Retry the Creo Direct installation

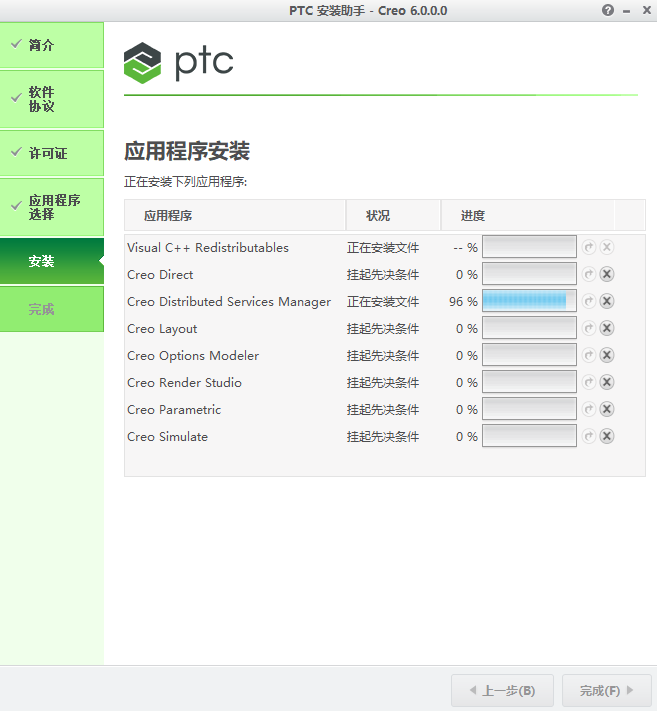point(589,274)
